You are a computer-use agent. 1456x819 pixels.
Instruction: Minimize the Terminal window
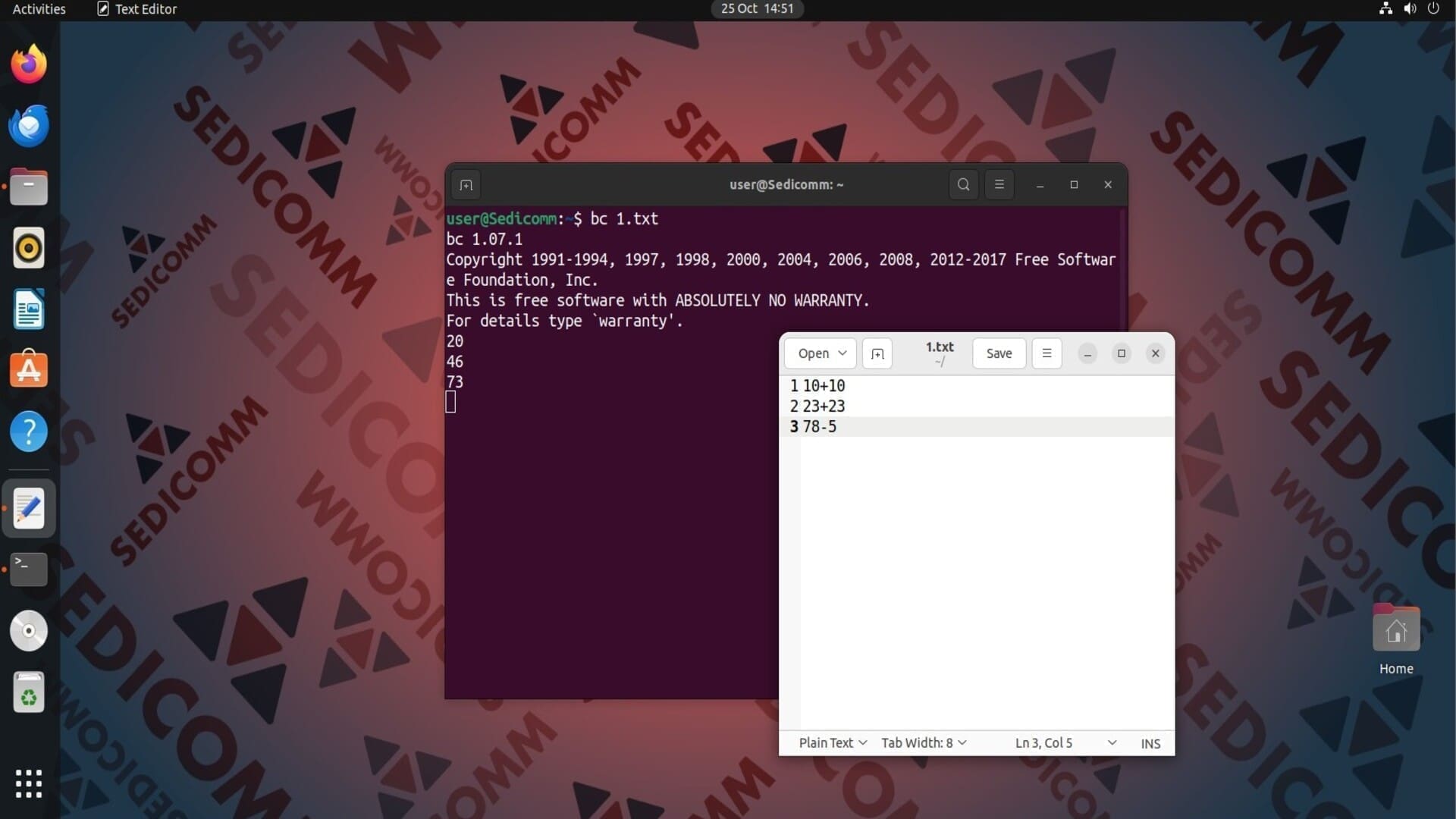[x=1040, y=184]
